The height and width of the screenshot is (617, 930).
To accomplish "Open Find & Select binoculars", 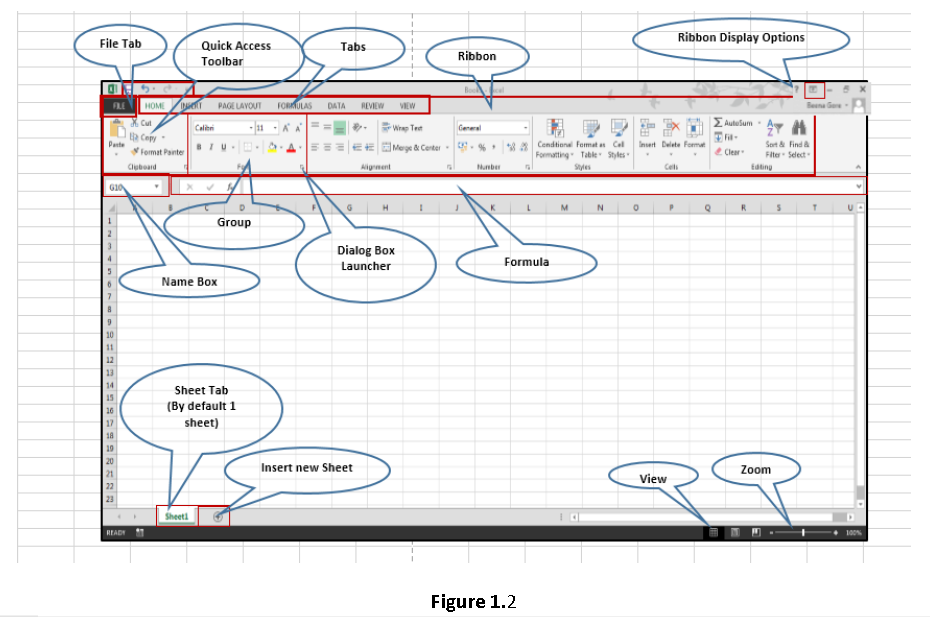I will click(x=799, y=138).
